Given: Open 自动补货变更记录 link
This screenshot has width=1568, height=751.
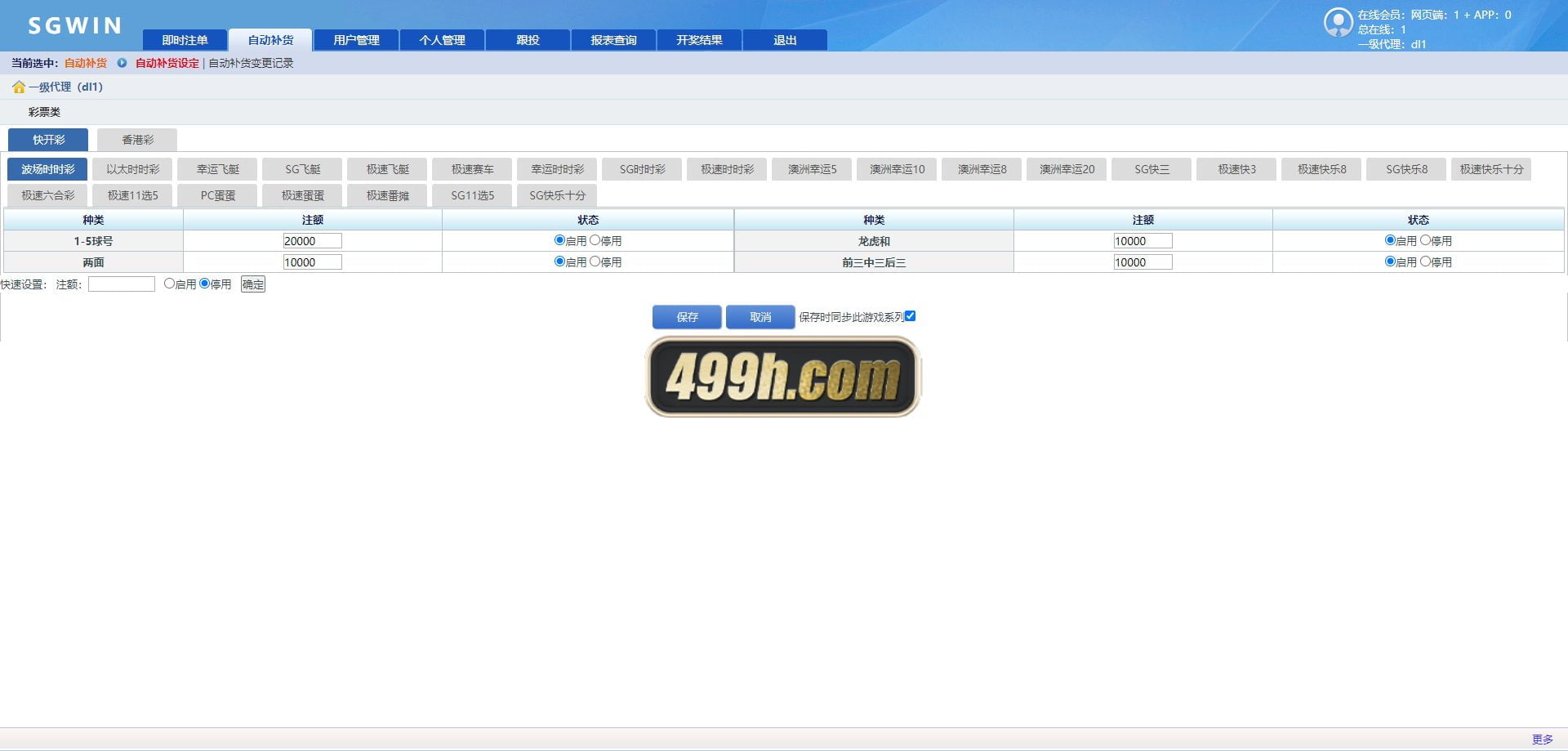Looking at the screenshot, I should [251, 63].
